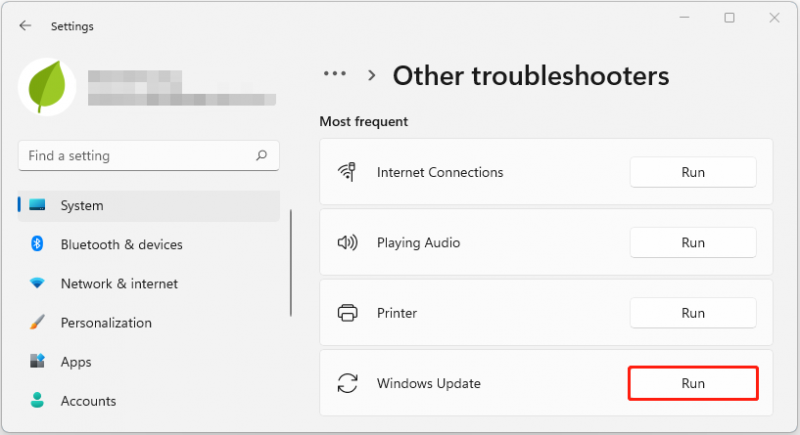This screenshot has width=800, height=435.
Task: Click the Most frequent heading
Action: pos(364,121)
